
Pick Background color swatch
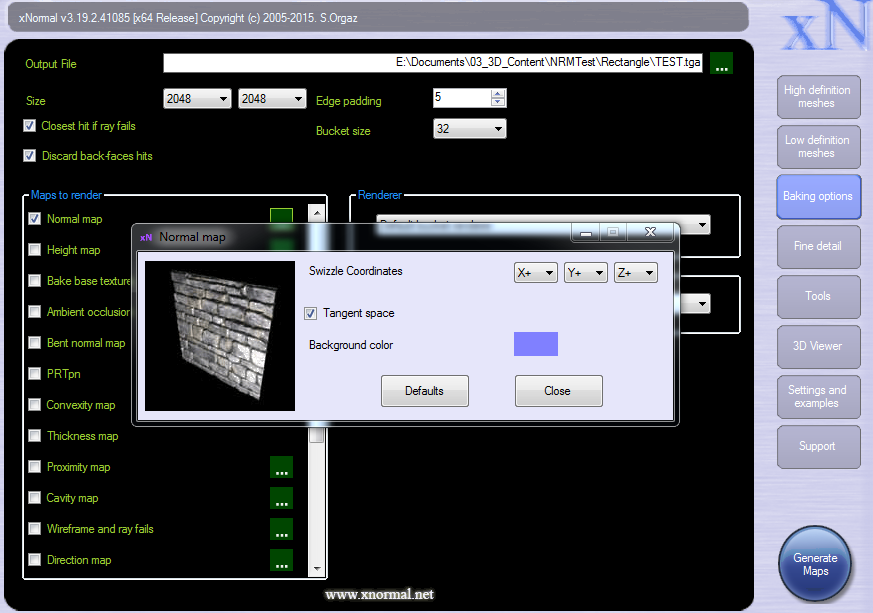coord(536,344)
